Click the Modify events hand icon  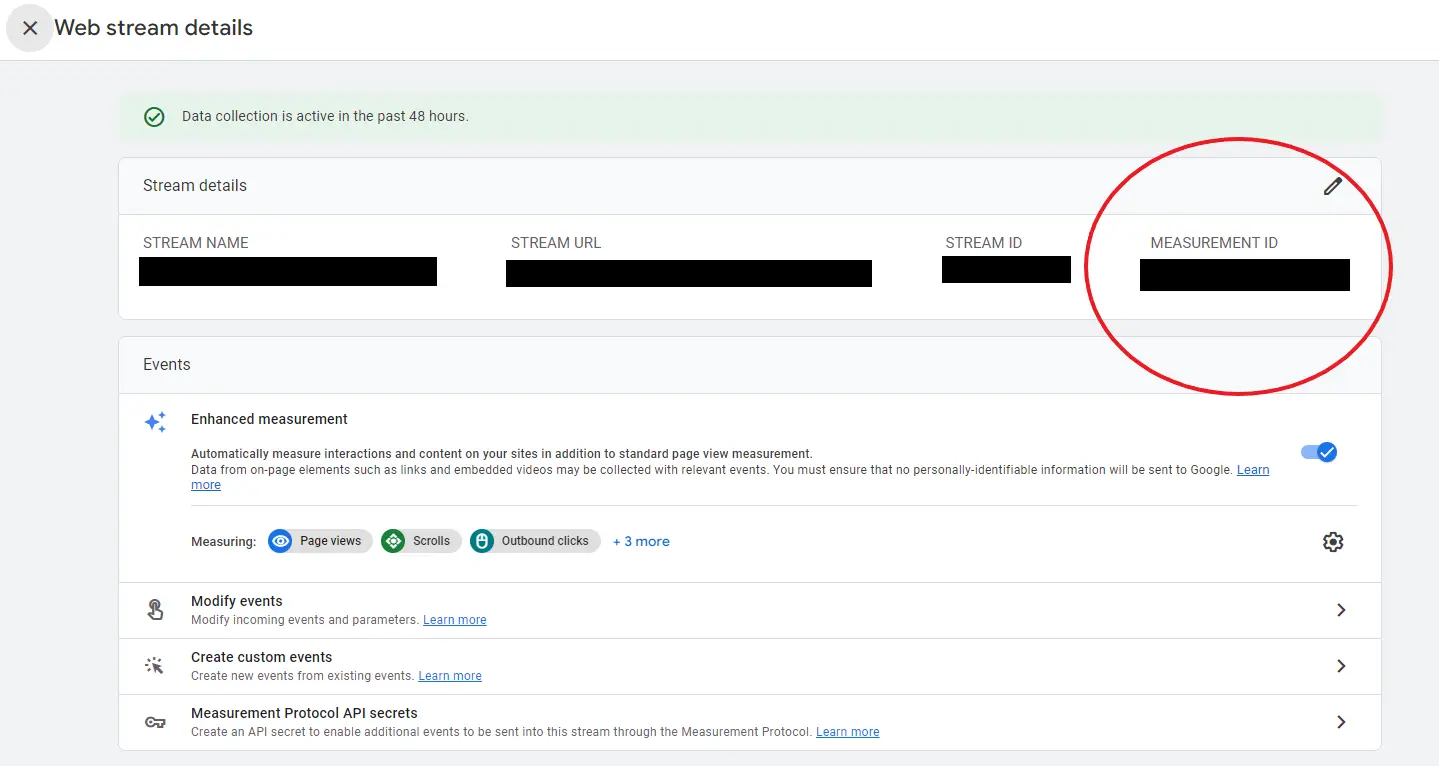tap(155, 608)
